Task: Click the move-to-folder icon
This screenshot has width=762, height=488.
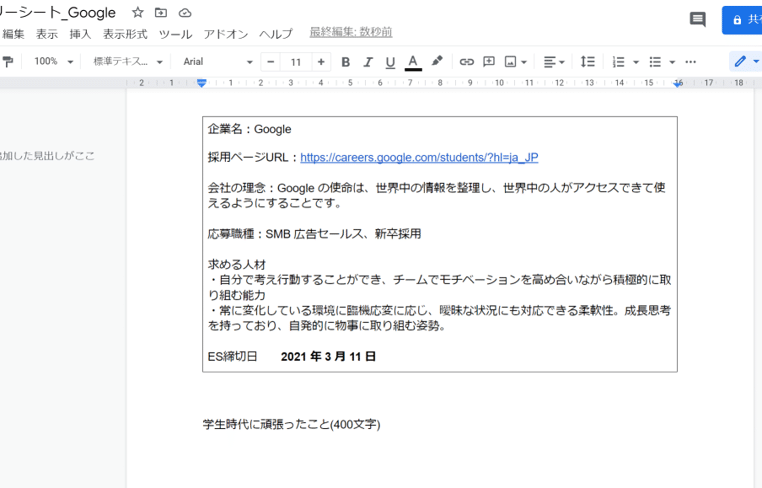Action: pyautogui.click(x=161, y=13)
